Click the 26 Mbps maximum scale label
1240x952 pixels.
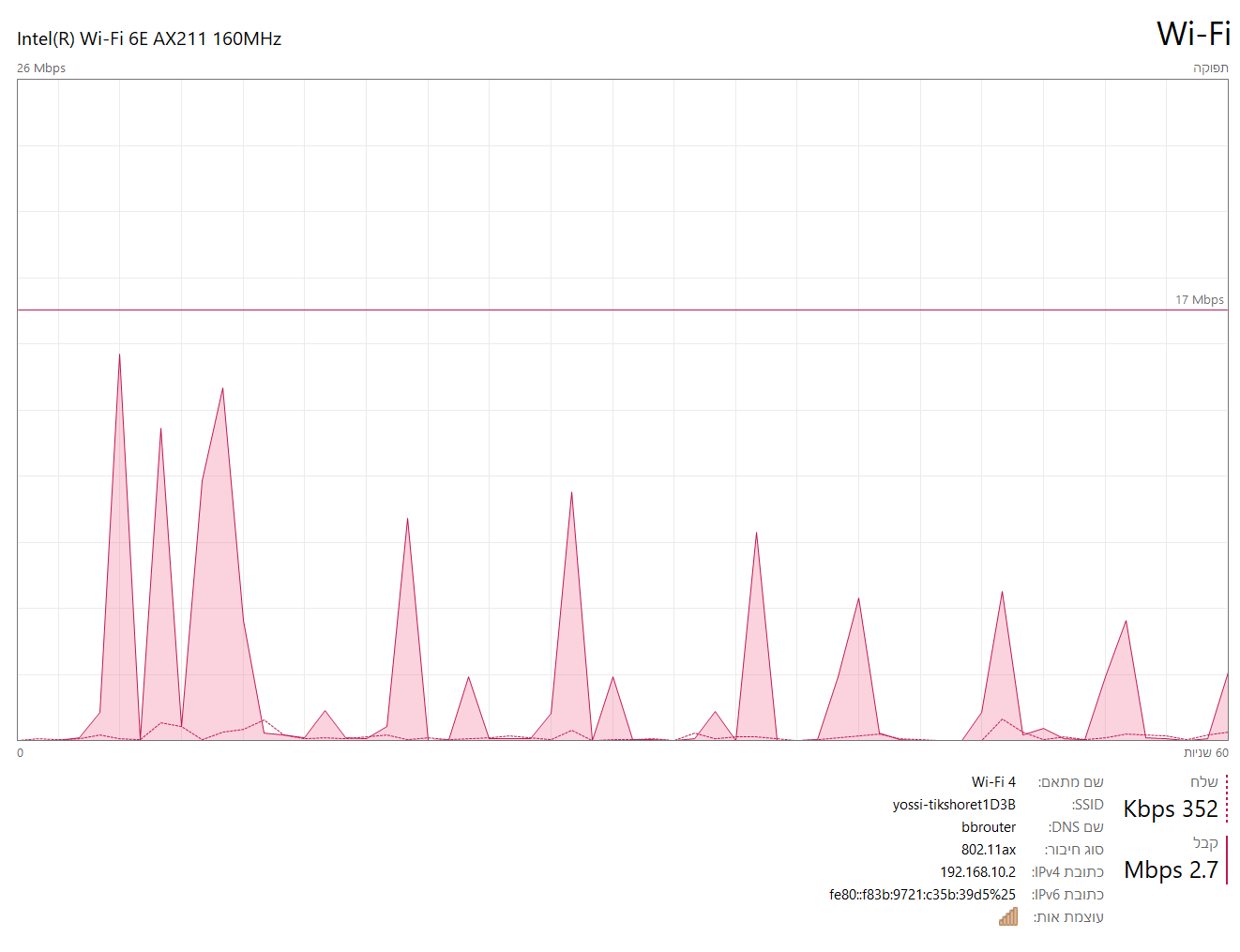click(41, 68)
